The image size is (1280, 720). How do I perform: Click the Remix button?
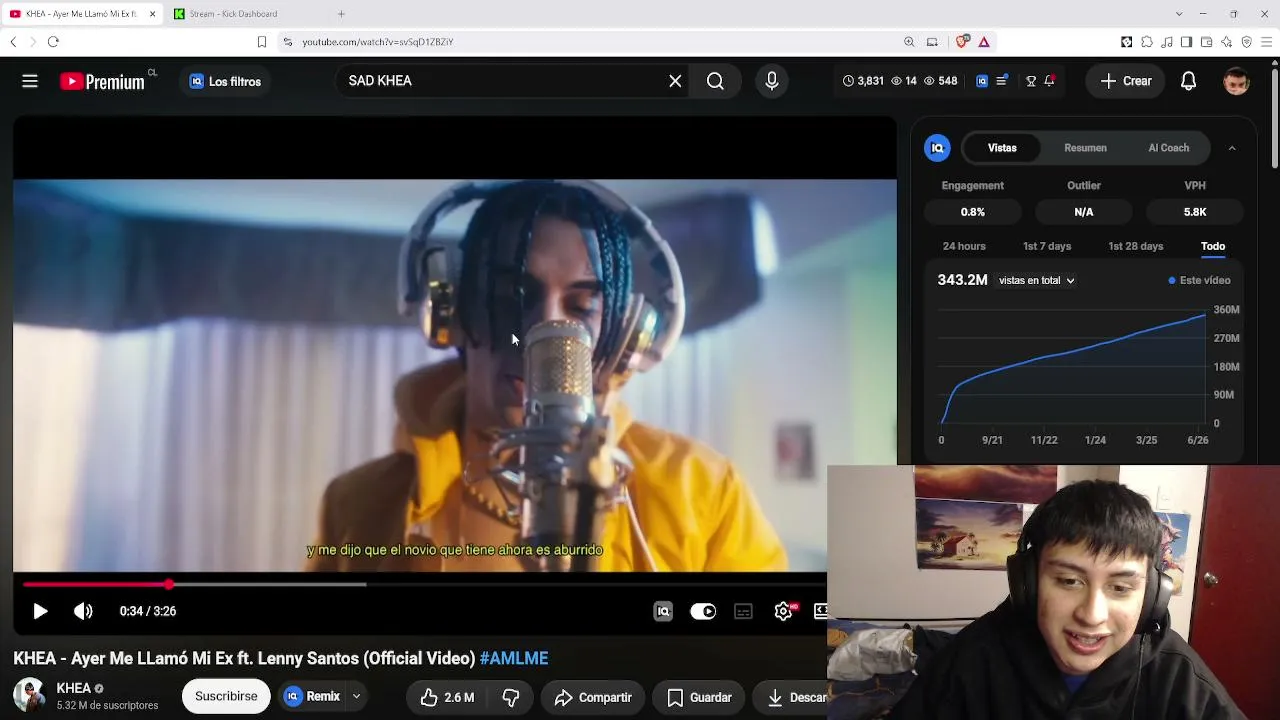tap(312, 697)
